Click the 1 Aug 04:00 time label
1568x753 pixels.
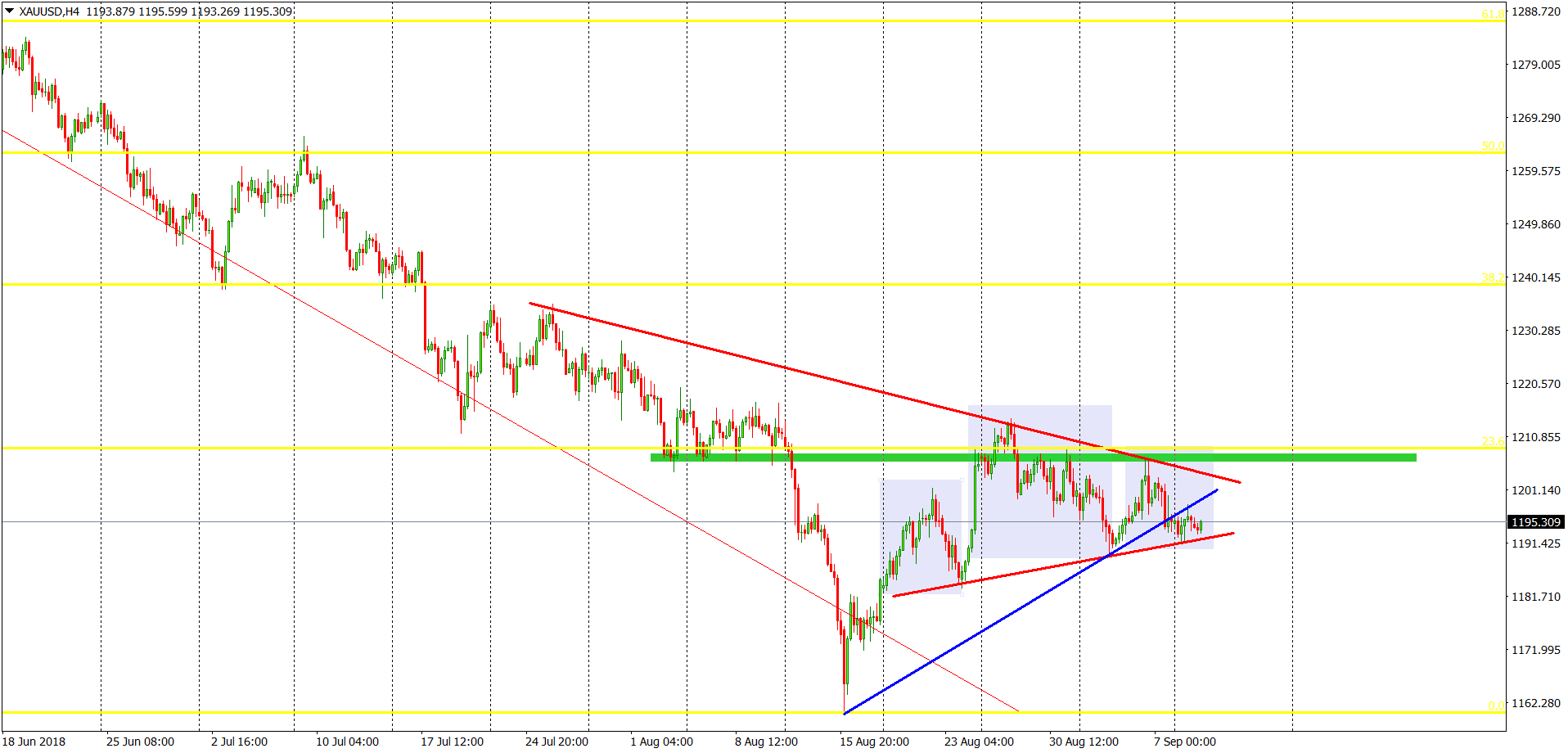pos(661,742)
